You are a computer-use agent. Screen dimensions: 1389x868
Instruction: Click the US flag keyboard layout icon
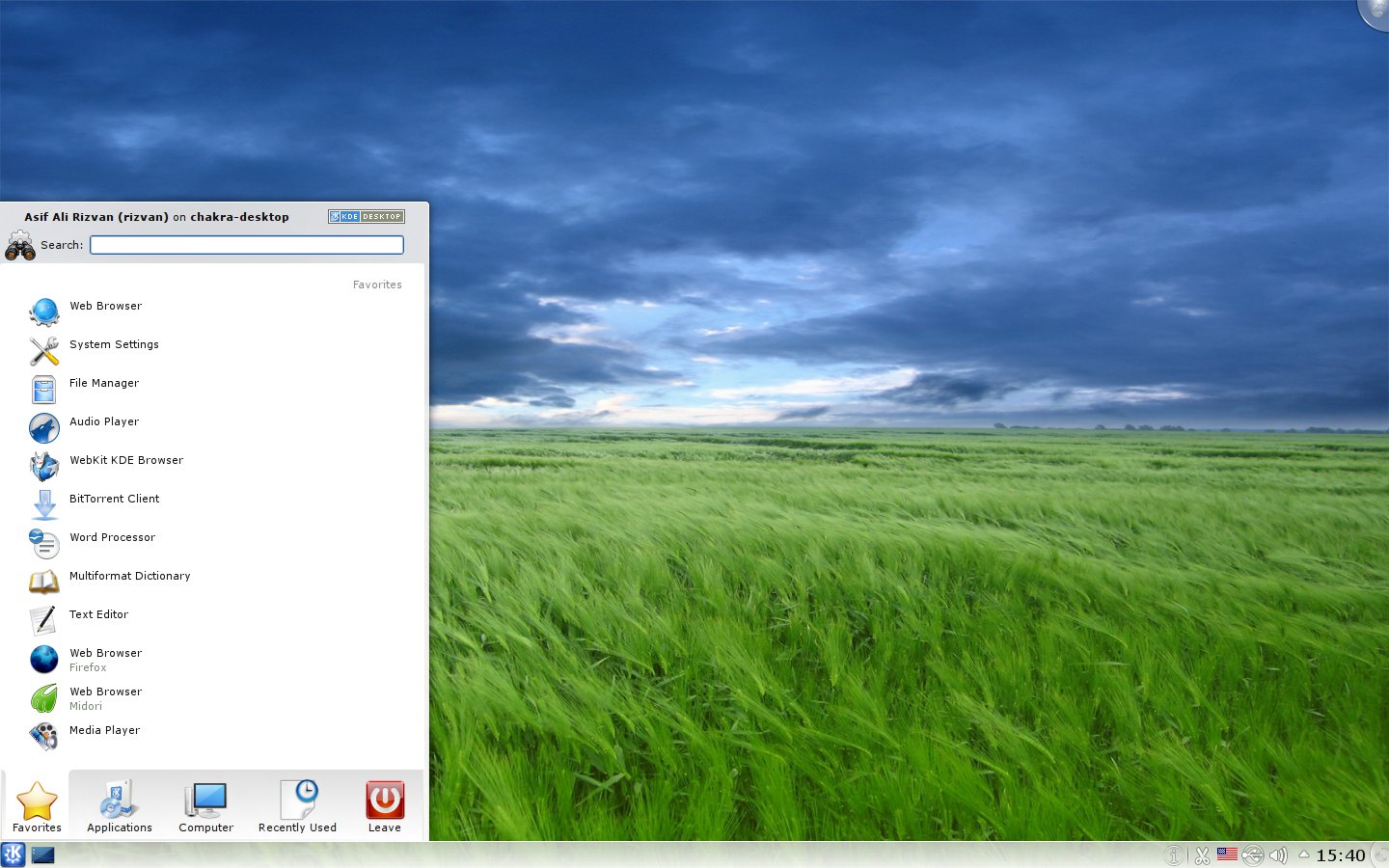pos(1227,854)
